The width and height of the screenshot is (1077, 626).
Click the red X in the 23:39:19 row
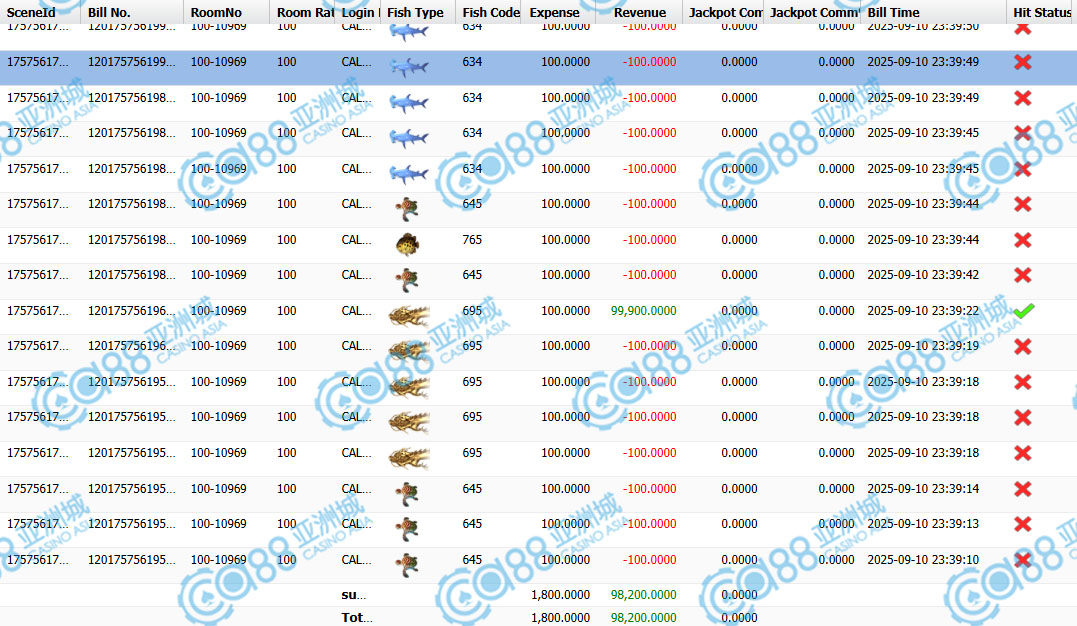[x=1022, y=347]
